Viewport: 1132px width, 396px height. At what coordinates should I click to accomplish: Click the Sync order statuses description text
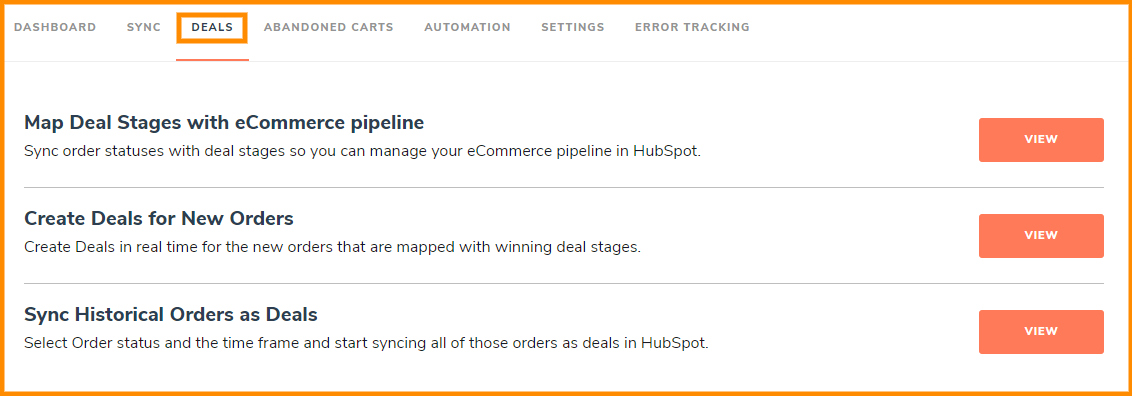[x=362, y=153]
